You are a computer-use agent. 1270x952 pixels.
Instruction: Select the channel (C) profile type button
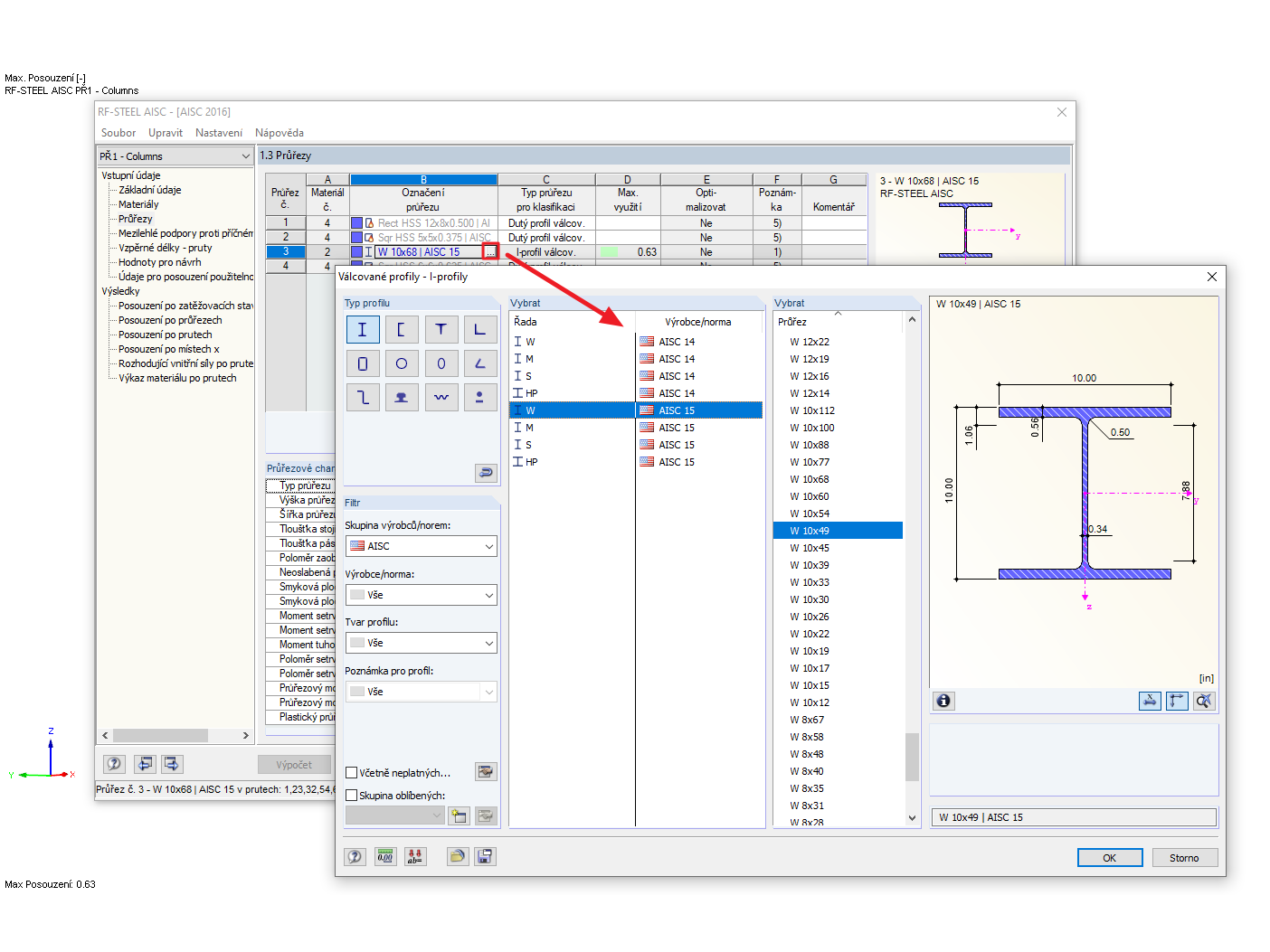click(x=402, y=330)
